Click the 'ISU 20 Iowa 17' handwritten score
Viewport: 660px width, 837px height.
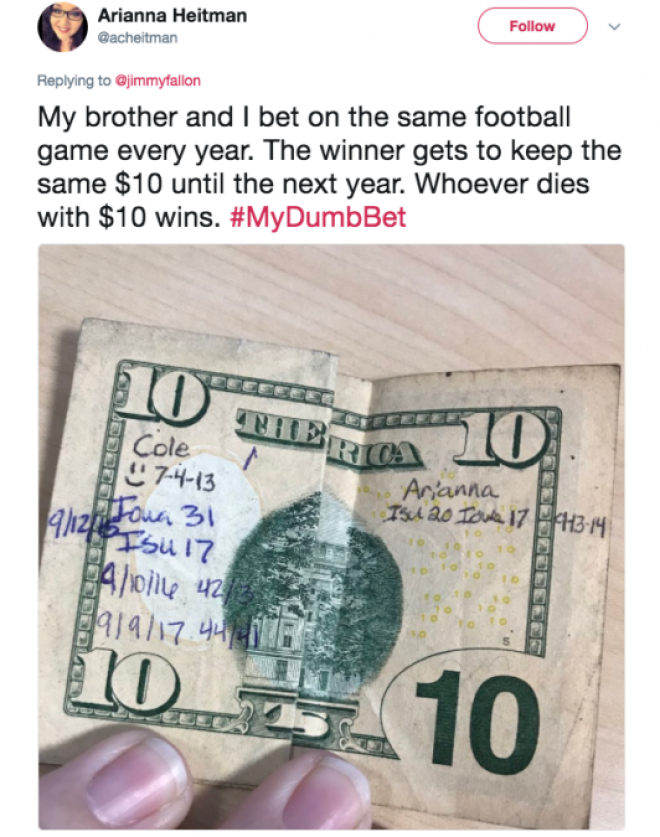pyautogui.click(x=457, y=516)
